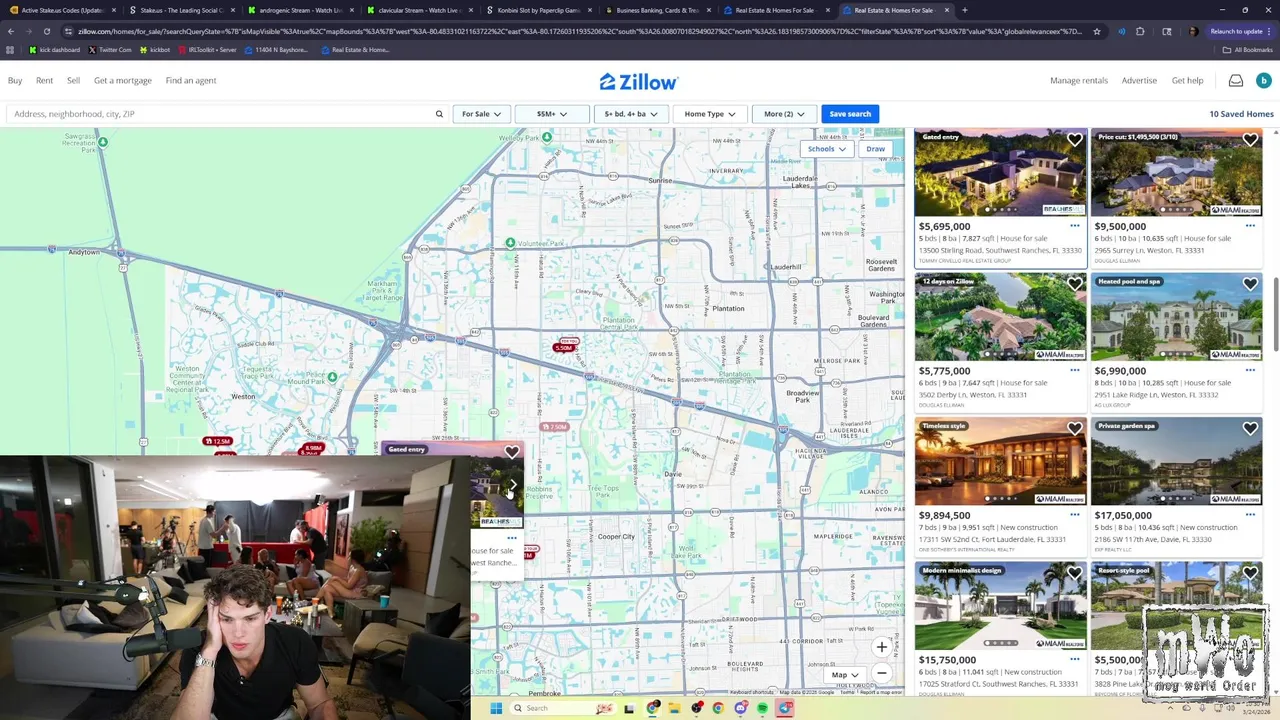Open more options for $17,050,000 listing
Viewport: 1280px width, 720px height.
click(1250, 515)
